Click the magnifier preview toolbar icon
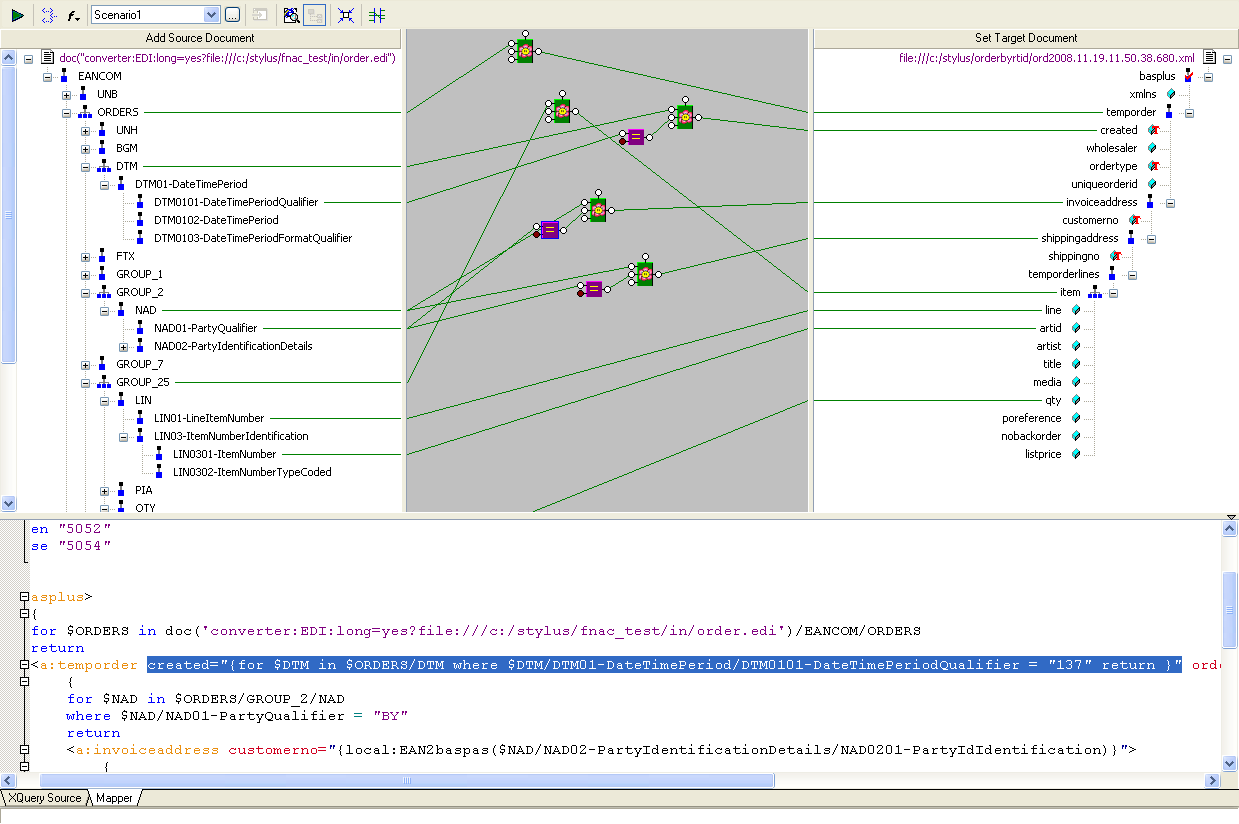 (291, 15)
